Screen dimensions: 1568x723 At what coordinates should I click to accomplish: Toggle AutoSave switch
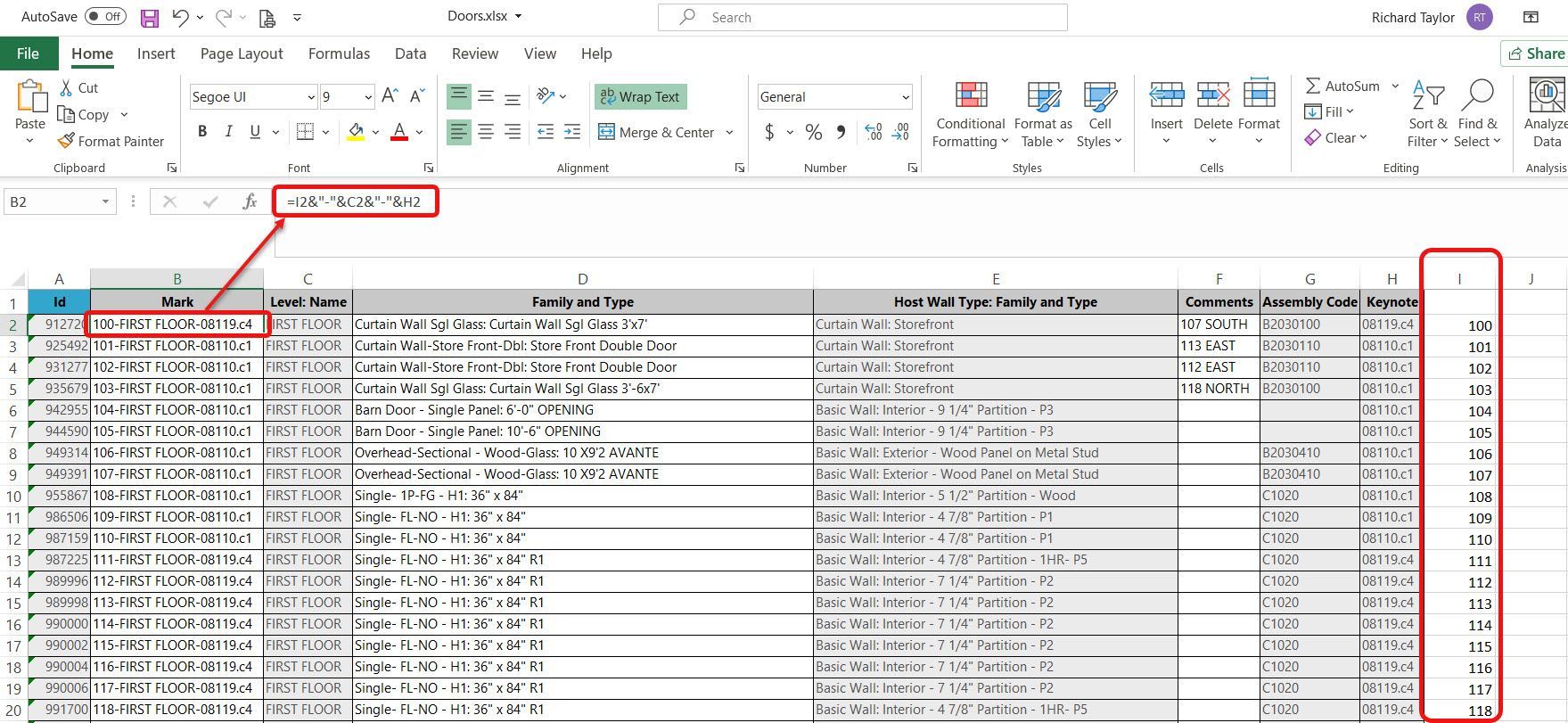click(105, 17)
